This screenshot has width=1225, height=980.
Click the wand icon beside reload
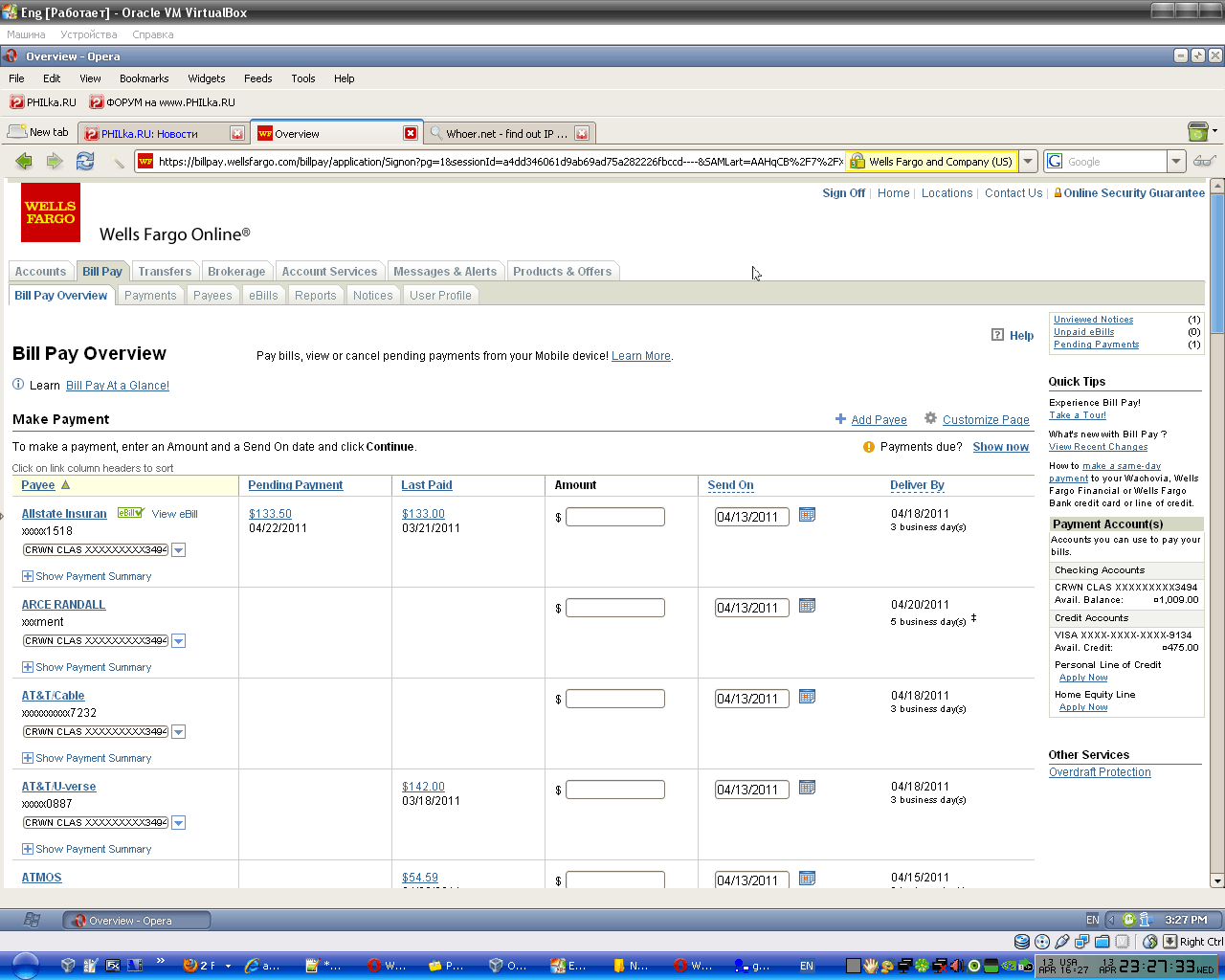[x=118, y=161]
